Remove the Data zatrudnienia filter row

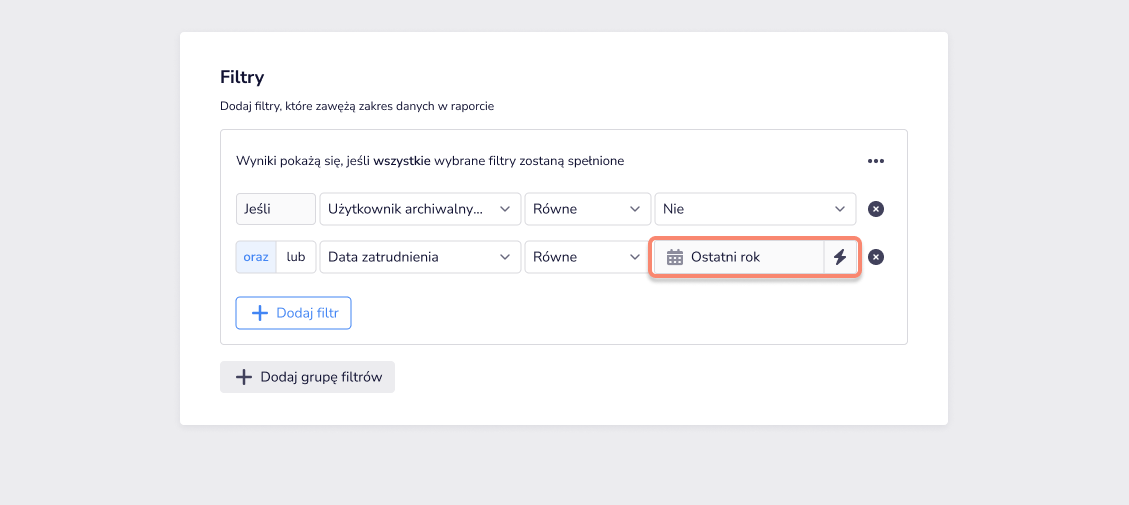point(876,257)
